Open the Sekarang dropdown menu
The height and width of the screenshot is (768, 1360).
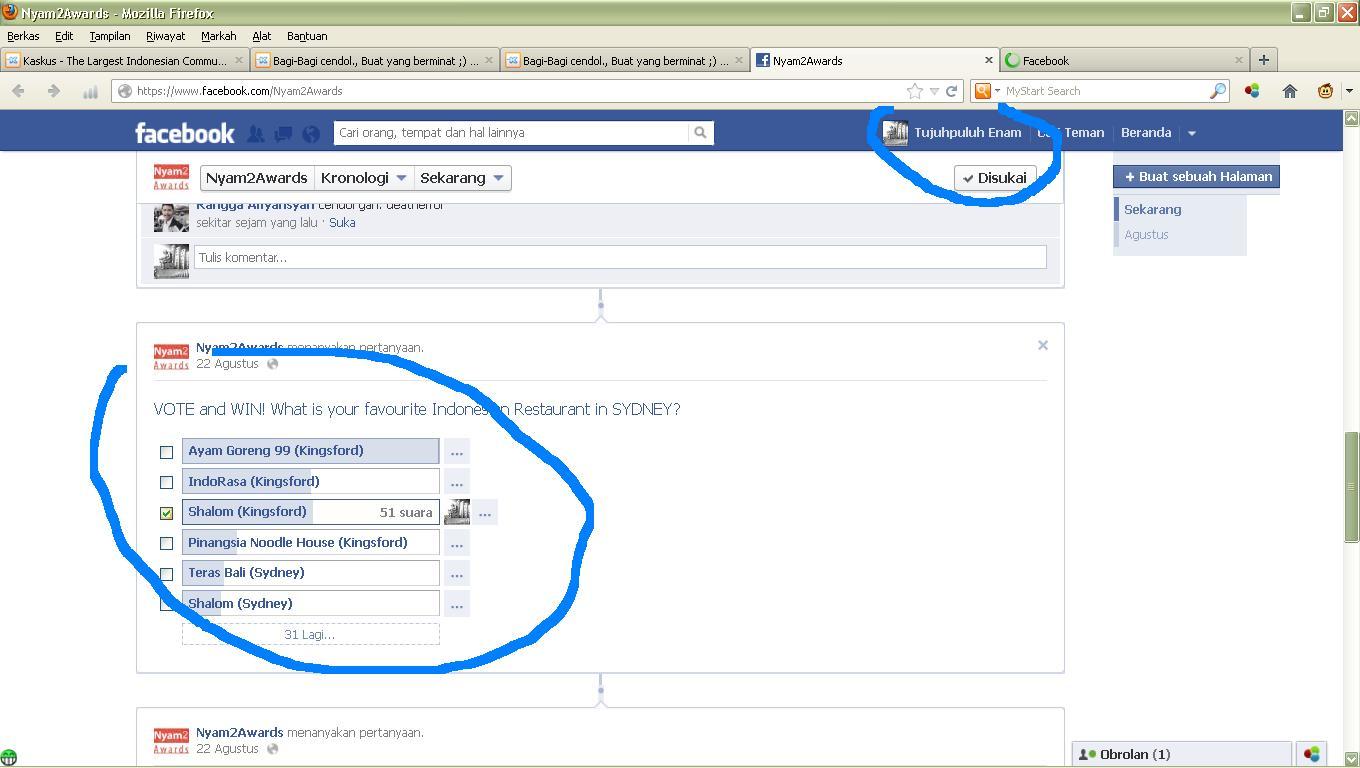click(461, 178)
